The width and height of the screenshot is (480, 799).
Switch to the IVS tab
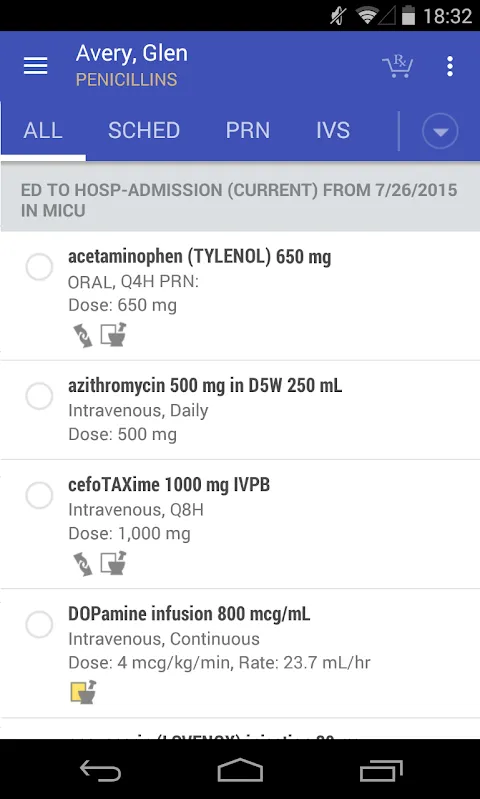(333, 130)
